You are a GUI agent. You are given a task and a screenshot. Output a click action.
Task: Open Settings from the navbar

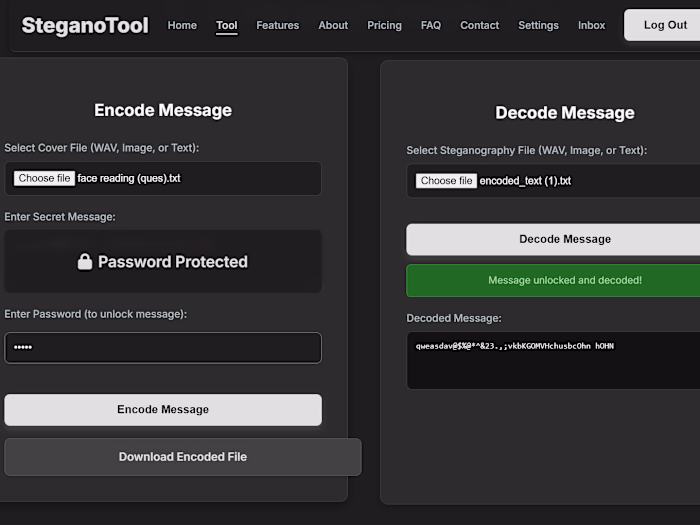coord(538,25)
